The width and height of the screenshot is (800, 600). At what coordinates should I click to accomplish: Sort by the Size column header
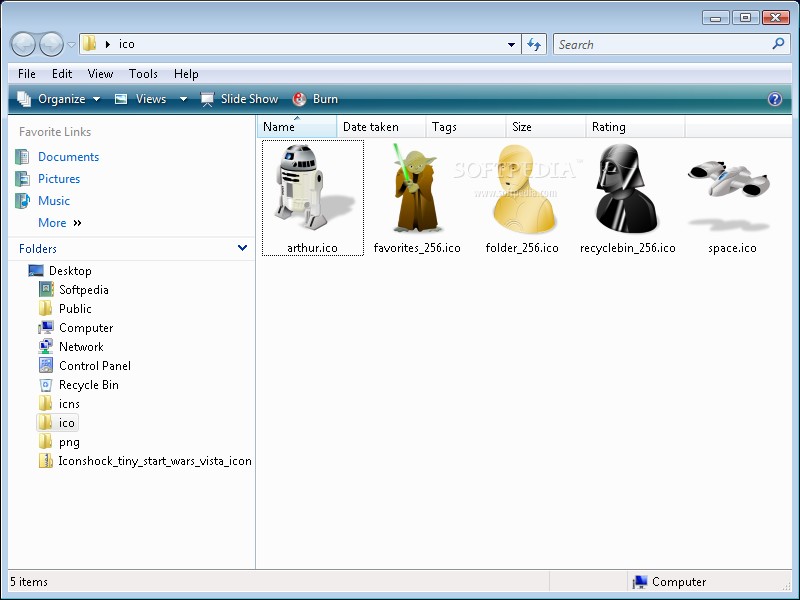pyautogui.click(x=546, y=127)
